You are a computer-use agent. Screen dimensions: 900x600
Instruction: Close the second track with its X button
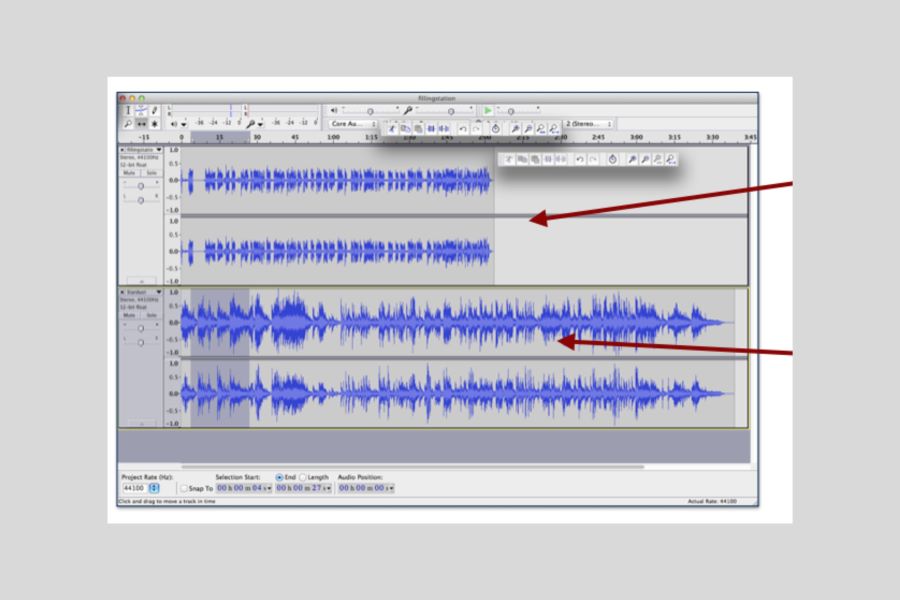point(122,292)
